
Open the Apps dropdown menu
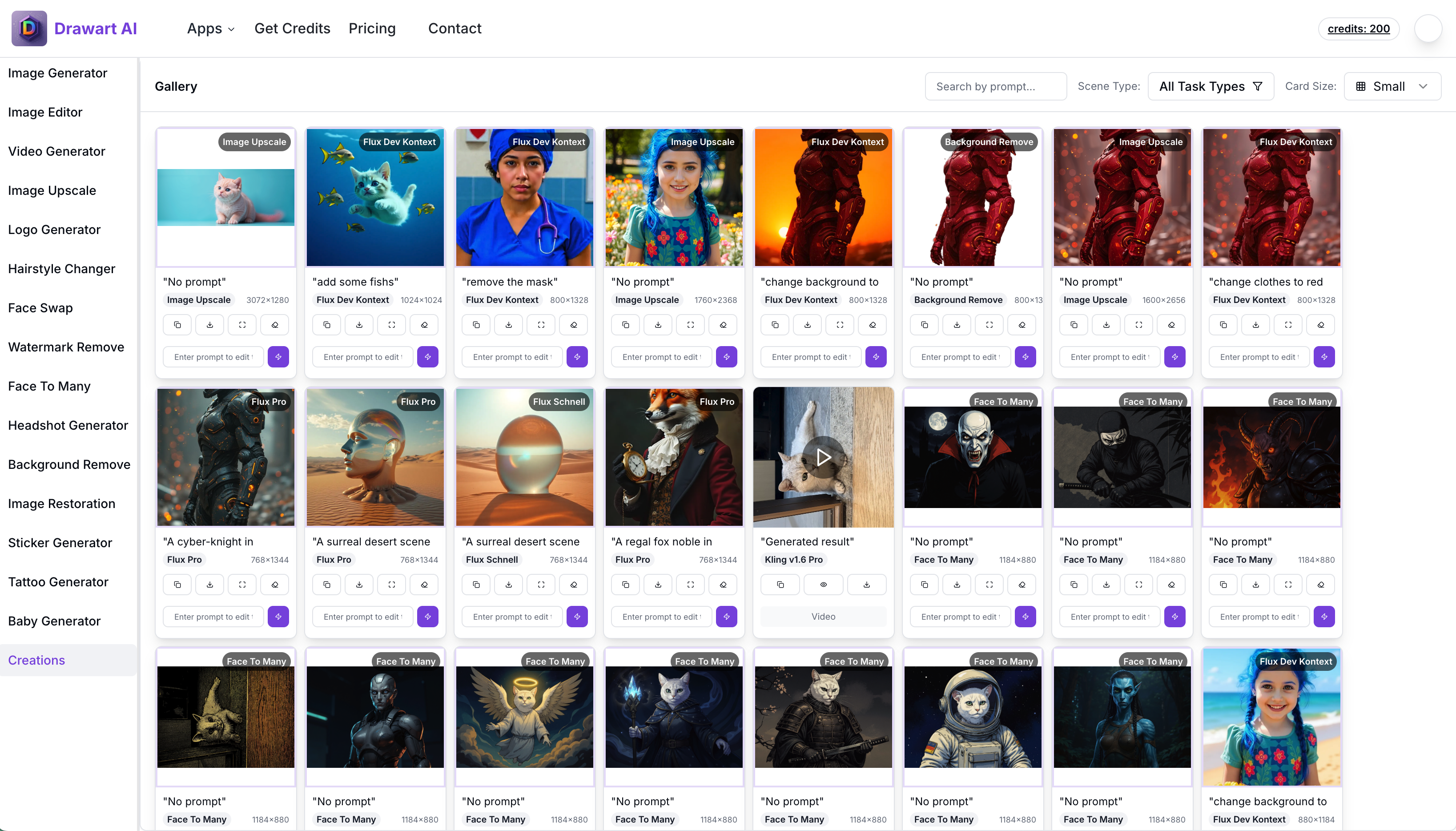pos(210,28)
